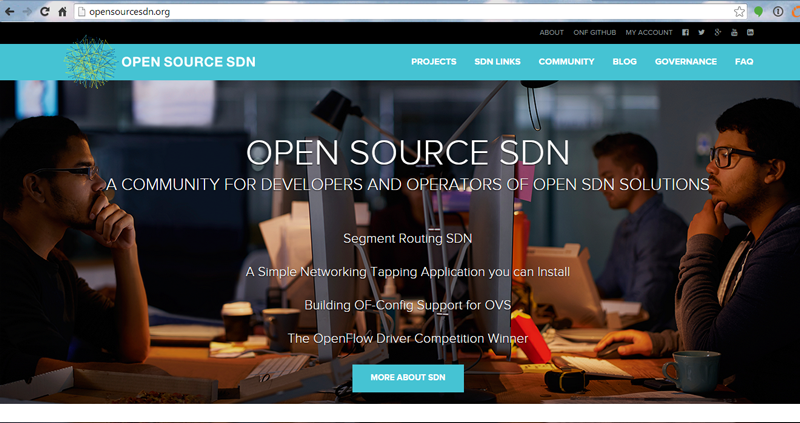This screenshot has width=800, height=423.
Task: Go back using the browser back arrow
Action: 9,11
